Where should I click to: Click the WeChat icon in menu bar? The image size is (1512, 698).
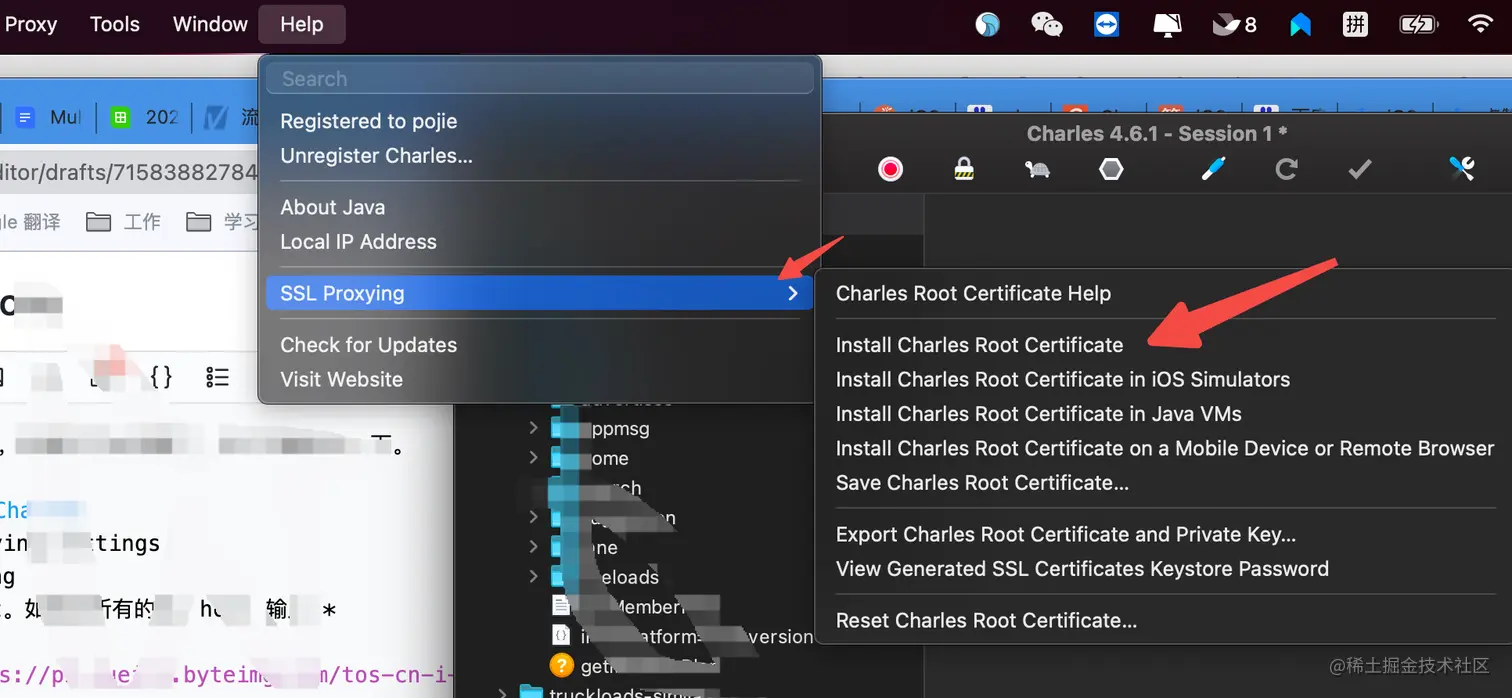pyautogui.click(x=1046, y=24)
